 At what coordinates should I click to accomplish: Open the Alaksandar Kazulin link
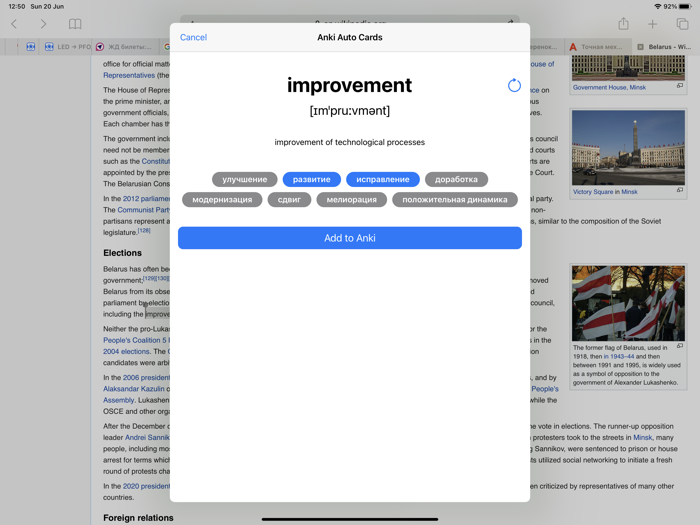click(133, 388)
